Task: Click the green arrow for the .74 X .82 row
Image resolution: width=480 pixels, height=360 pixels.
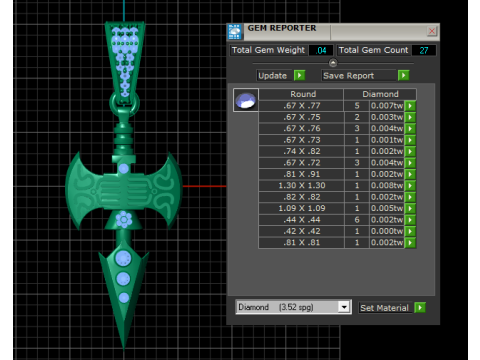Action: [410, 151]
